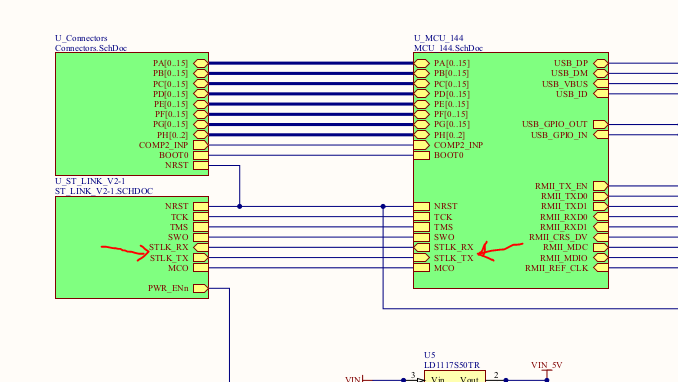This screenshot has width=678, height=382.
Task: Click RMII_TXD0 port symbol
Action: (601, 196)
